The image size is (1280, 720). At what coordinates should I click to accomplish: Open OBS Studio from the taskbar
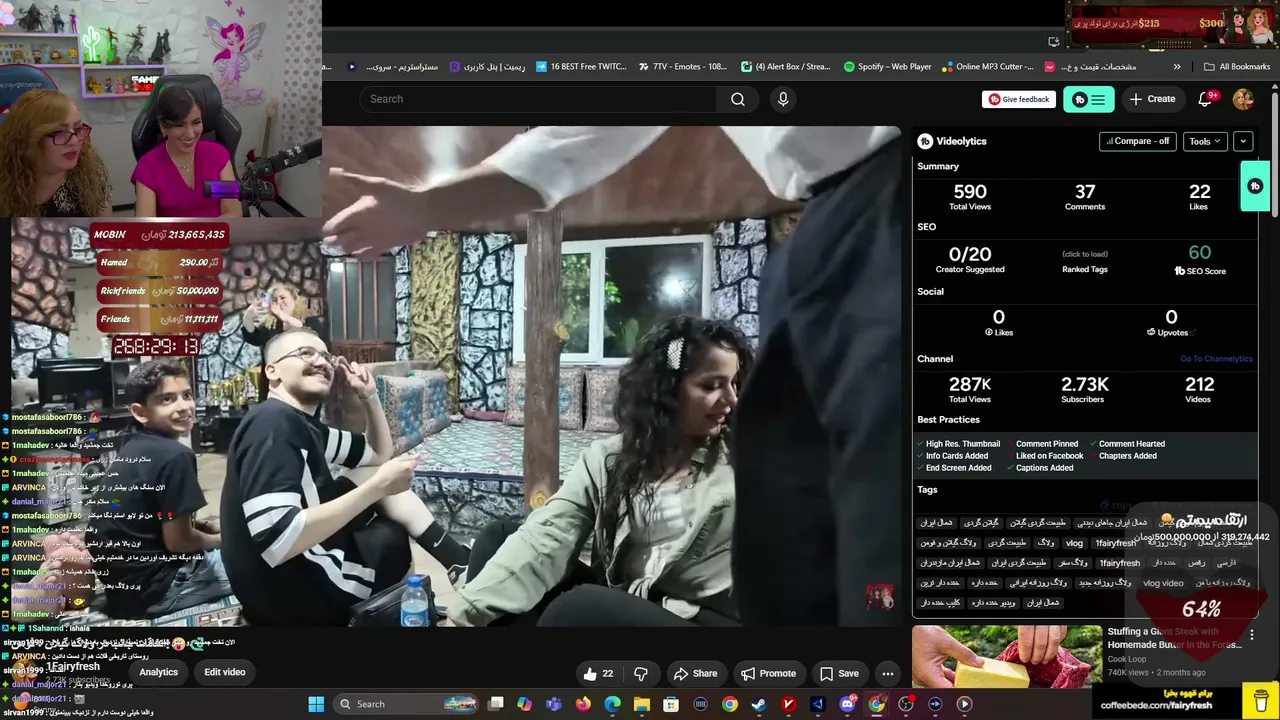906,704
